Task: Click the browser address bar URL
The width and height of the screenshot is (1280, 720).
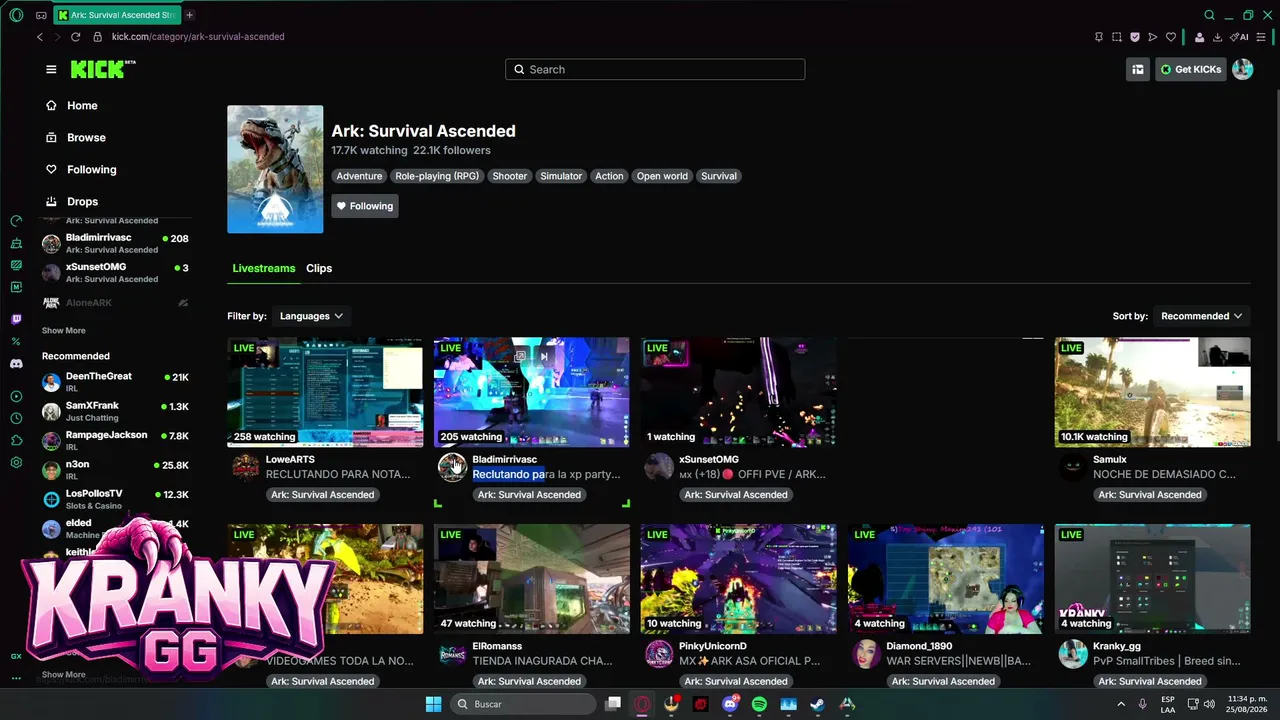Action: tap(198, 37)
